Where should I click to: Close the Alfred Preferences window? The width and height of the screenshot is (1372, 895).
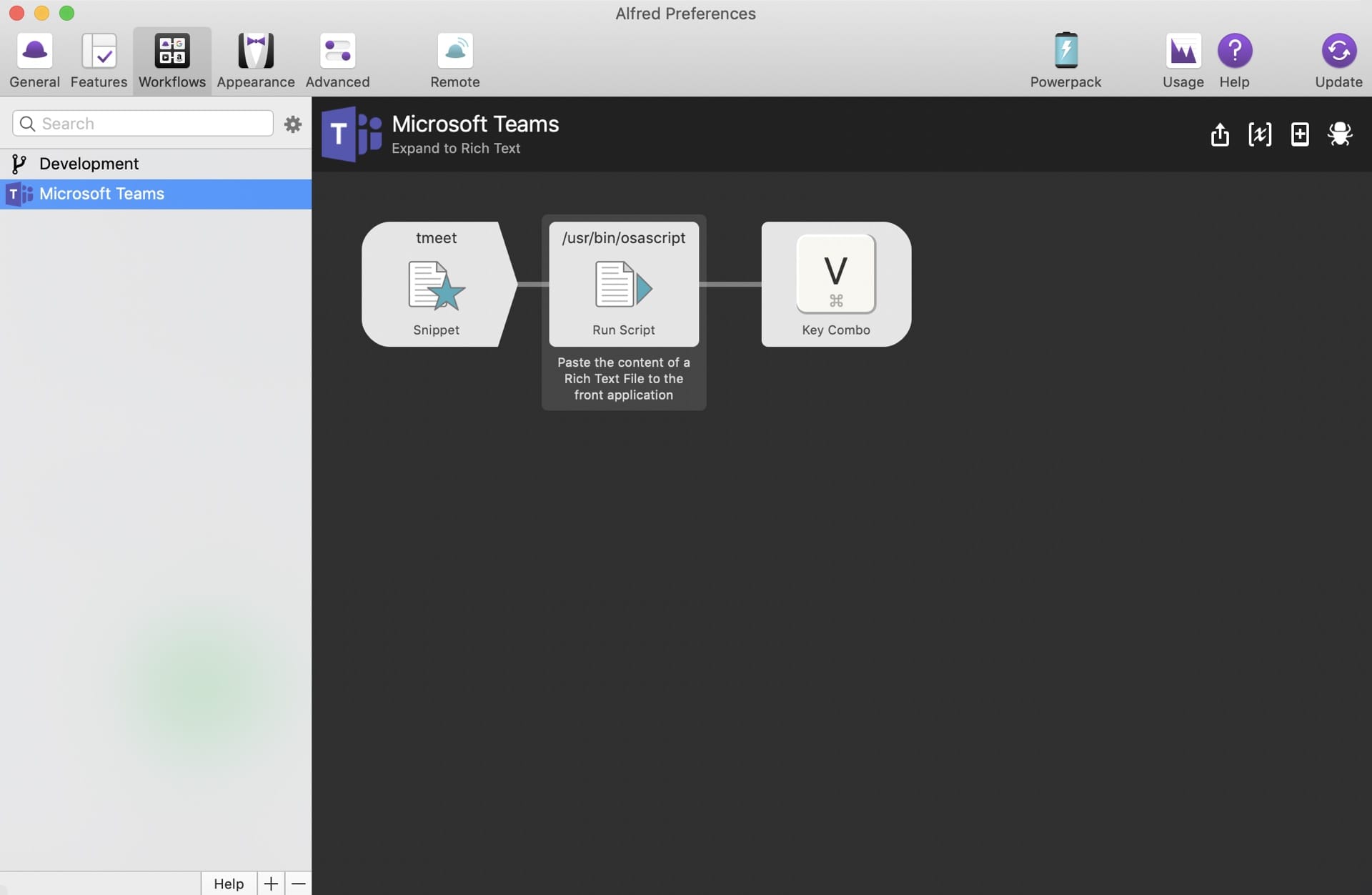tap(16, 13)
